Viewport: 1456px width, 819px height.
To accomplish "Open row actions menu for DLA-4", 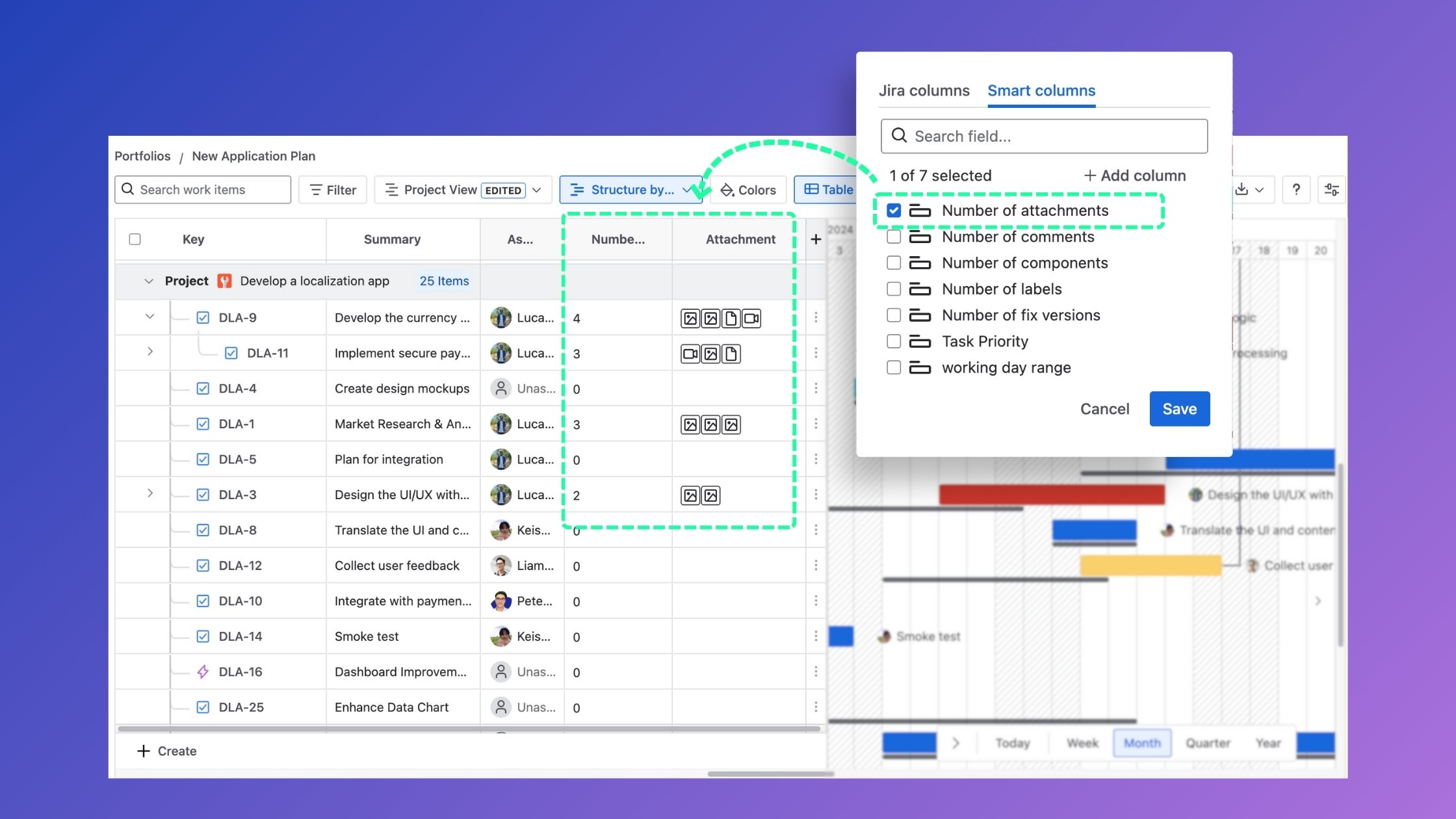I will click(x=816, y=388).
